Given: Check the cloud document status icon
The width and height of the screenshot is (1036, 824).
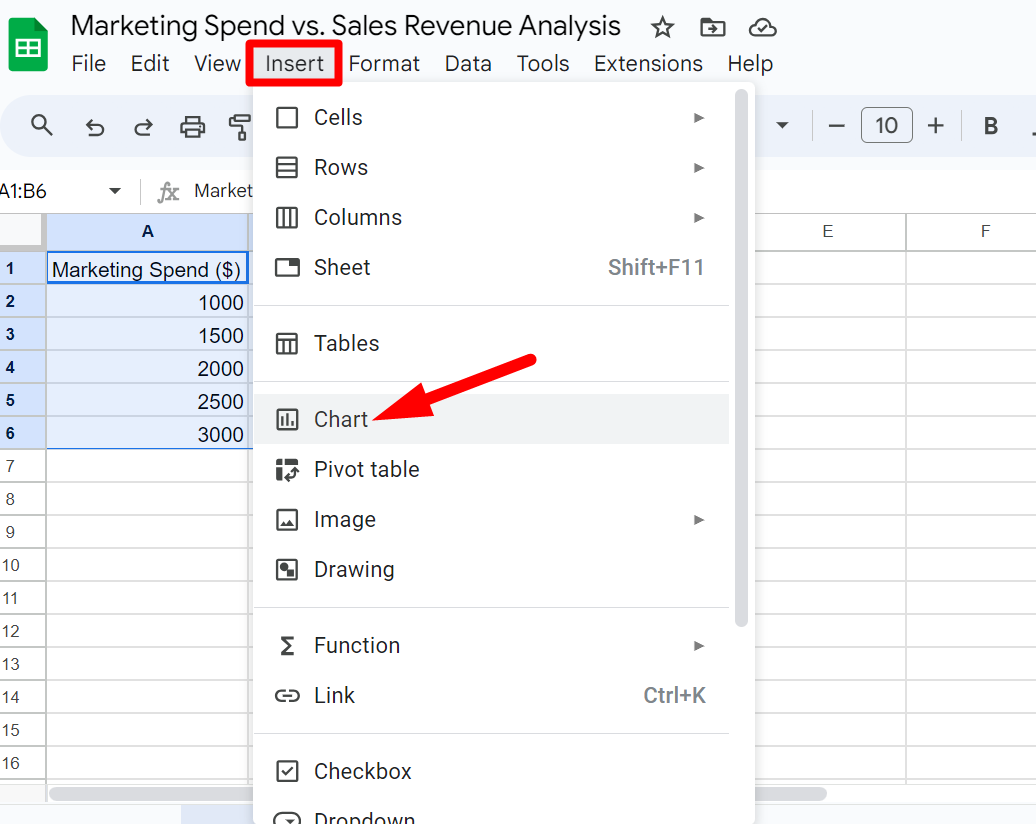Looking at the screenshot, I should coord(762,27).
